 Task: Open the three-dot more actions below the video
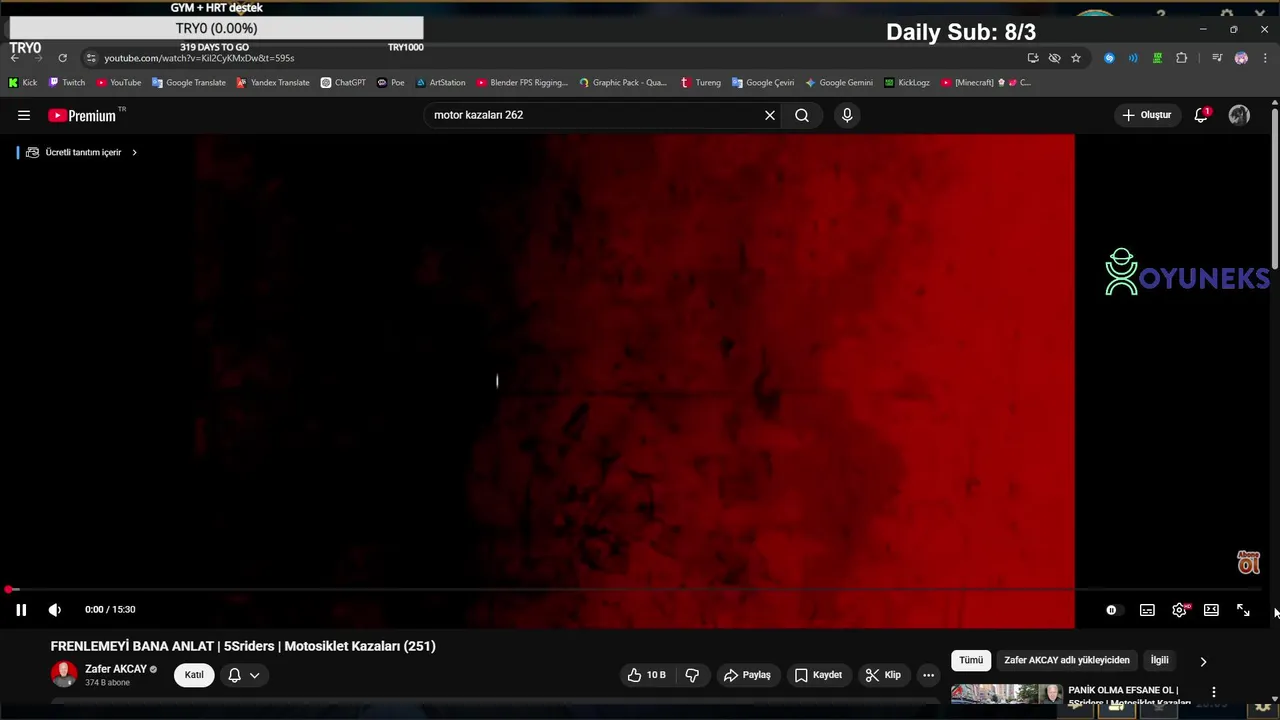coord(928,675)
